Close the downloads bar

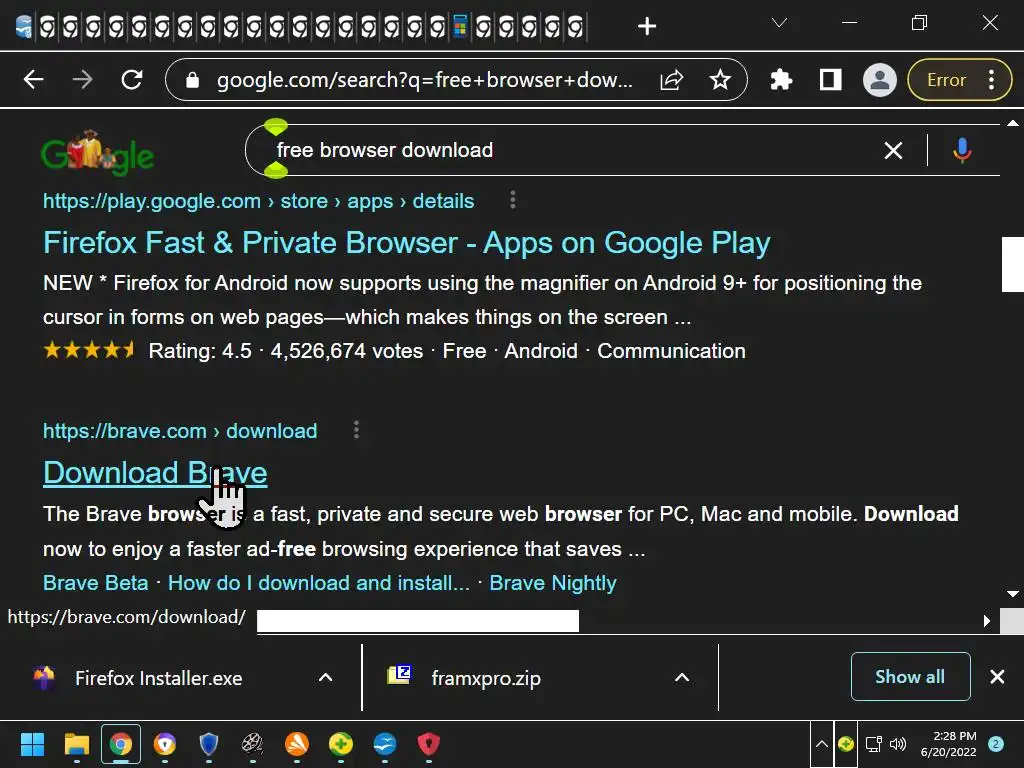(997, 677)
